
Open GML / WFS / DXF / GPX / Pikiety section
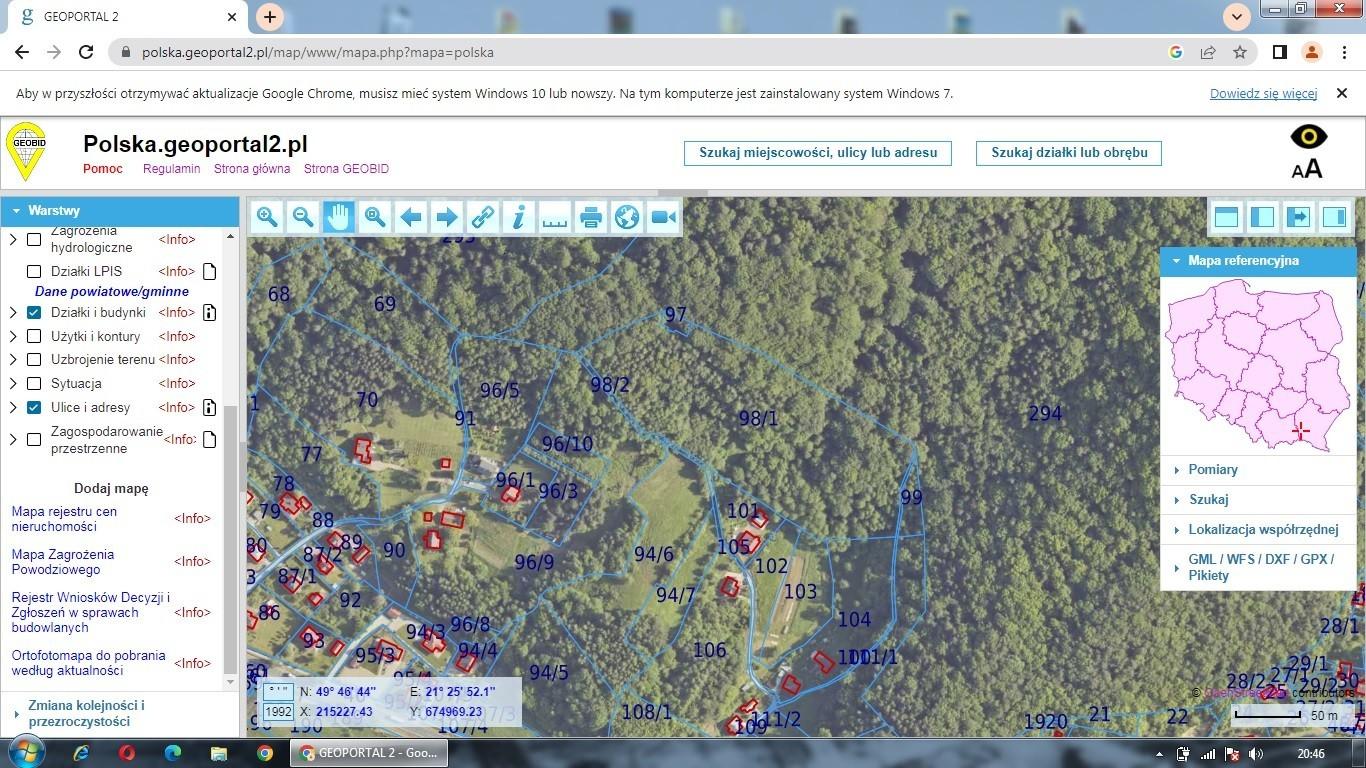[x=1258, y=567]
